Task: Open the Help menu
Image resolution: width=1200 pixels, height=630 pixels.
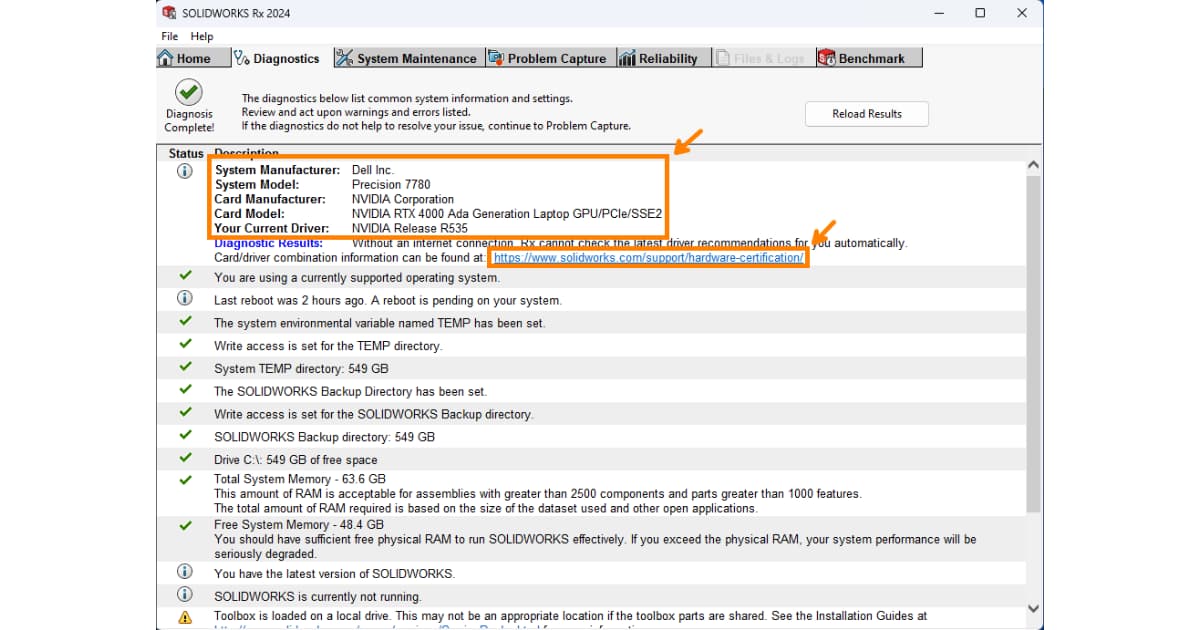Action: point(202,36)
